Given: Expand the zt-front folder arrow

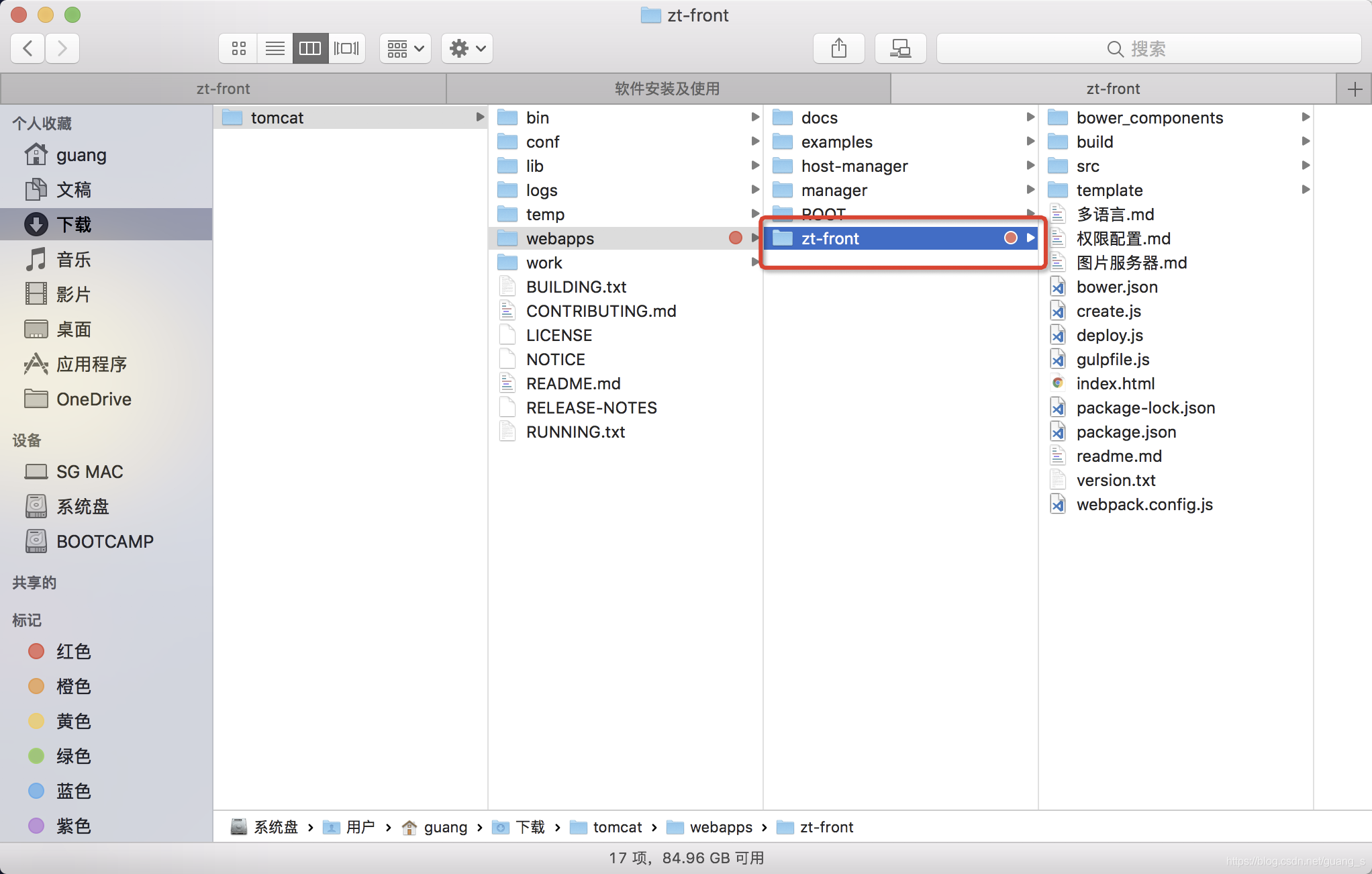Looking at the screenshot, I should (1031, 238).
